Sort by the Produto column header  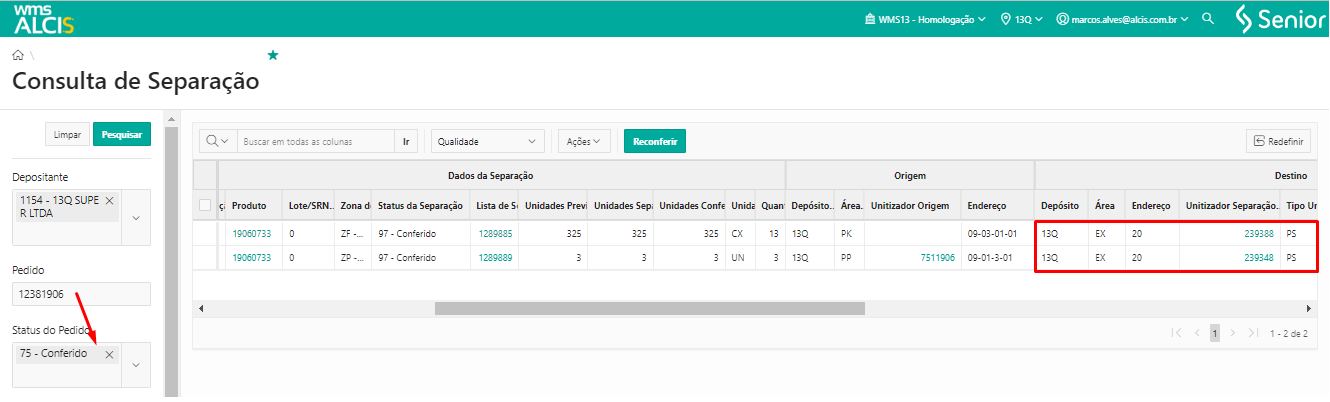(x=248, y=205)
